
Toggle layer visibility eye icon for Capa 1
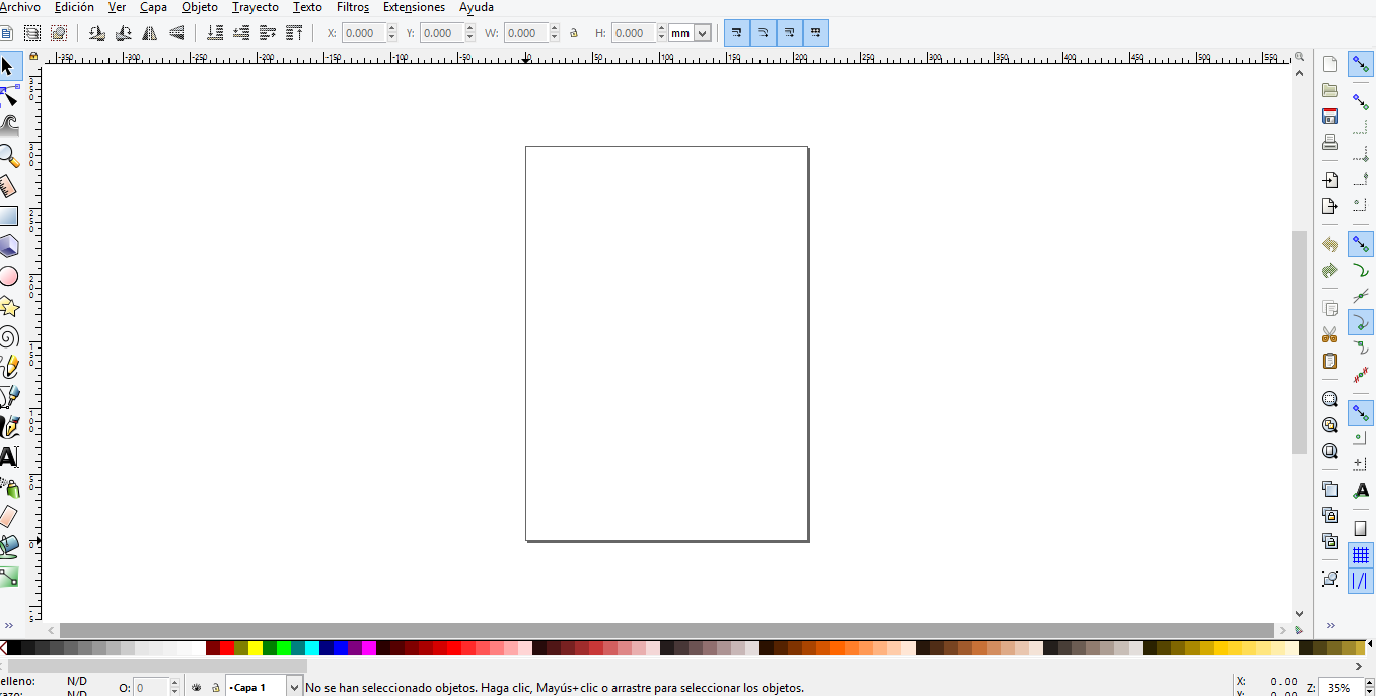pyautogui.click(x=197, y=688)
